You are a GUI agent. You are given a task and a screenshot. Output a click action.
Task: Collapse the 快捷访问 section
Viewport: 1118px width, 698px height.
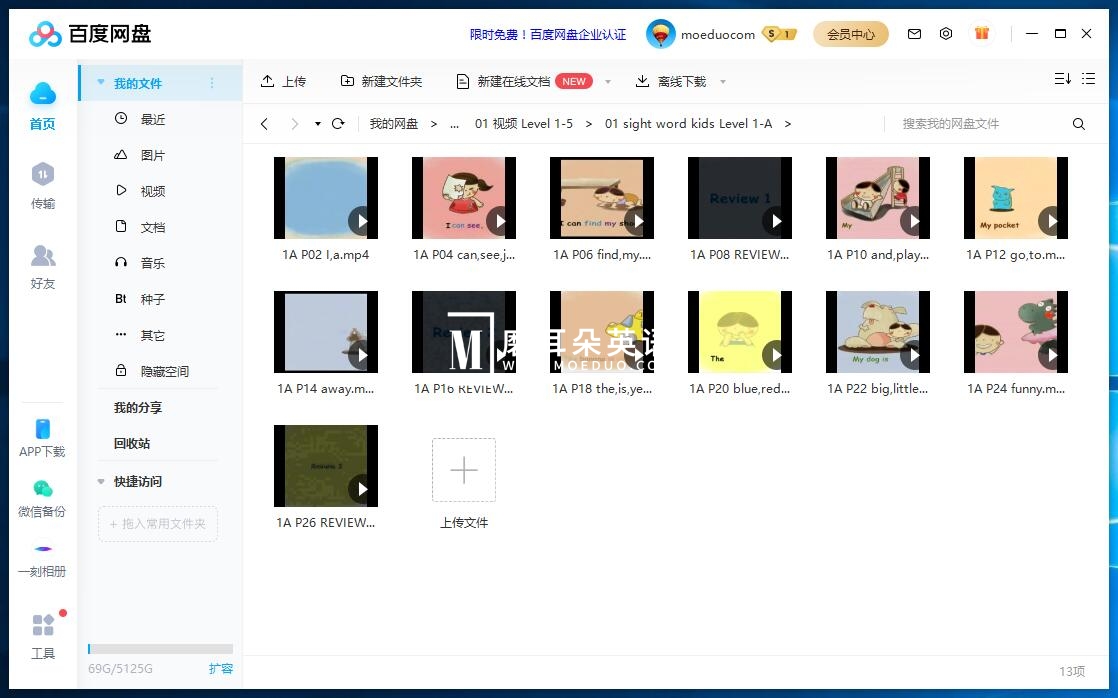pyautogui.click(x=100, y=481)
